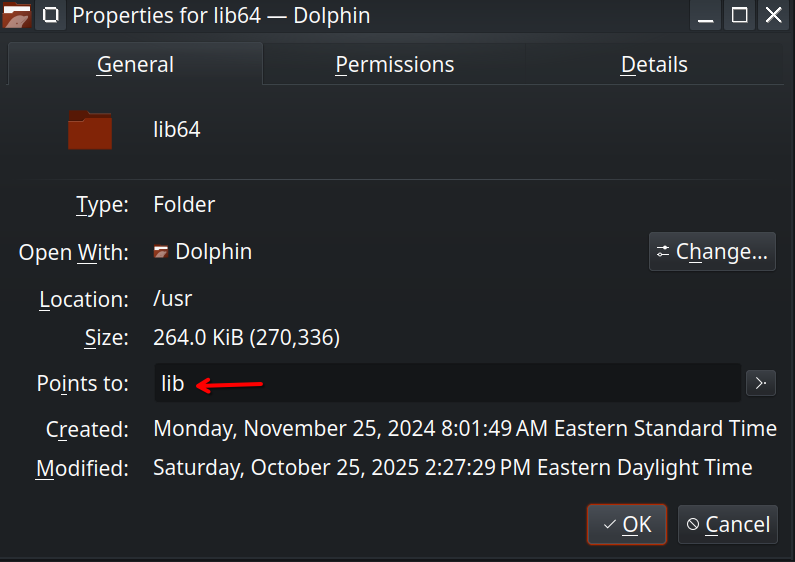Image resolution: width=795 pixels, height=562 pixels.
Task: Click the lib64 folder name text
Action: tap(177, 130)
